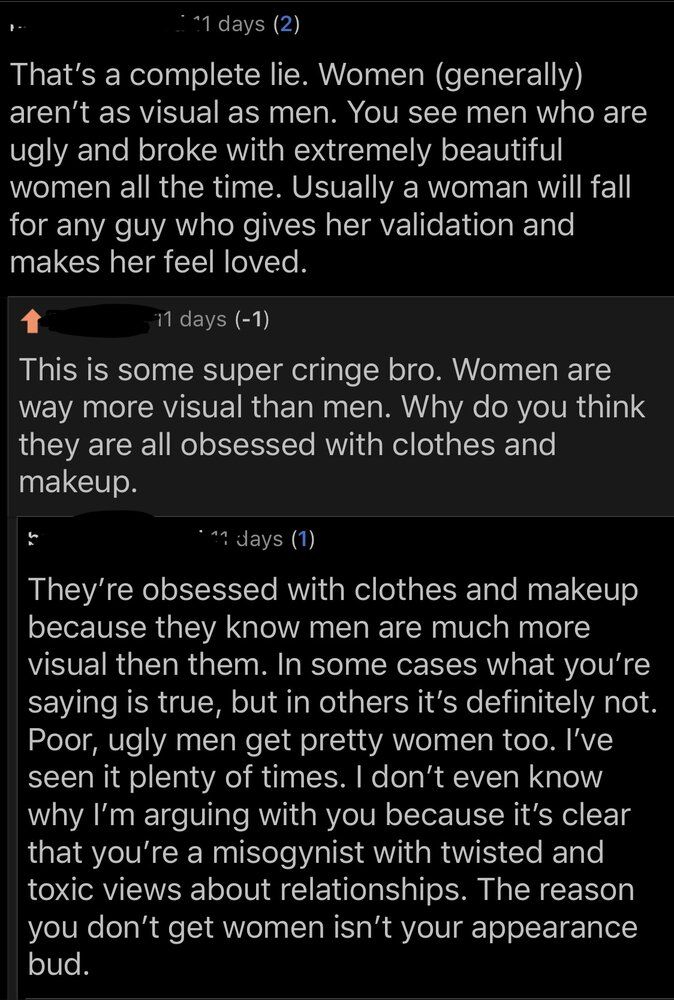Click the small mark left of top comment's author
The width and height of the screenshot is (674, 1000).
click(x=12, y=28)
